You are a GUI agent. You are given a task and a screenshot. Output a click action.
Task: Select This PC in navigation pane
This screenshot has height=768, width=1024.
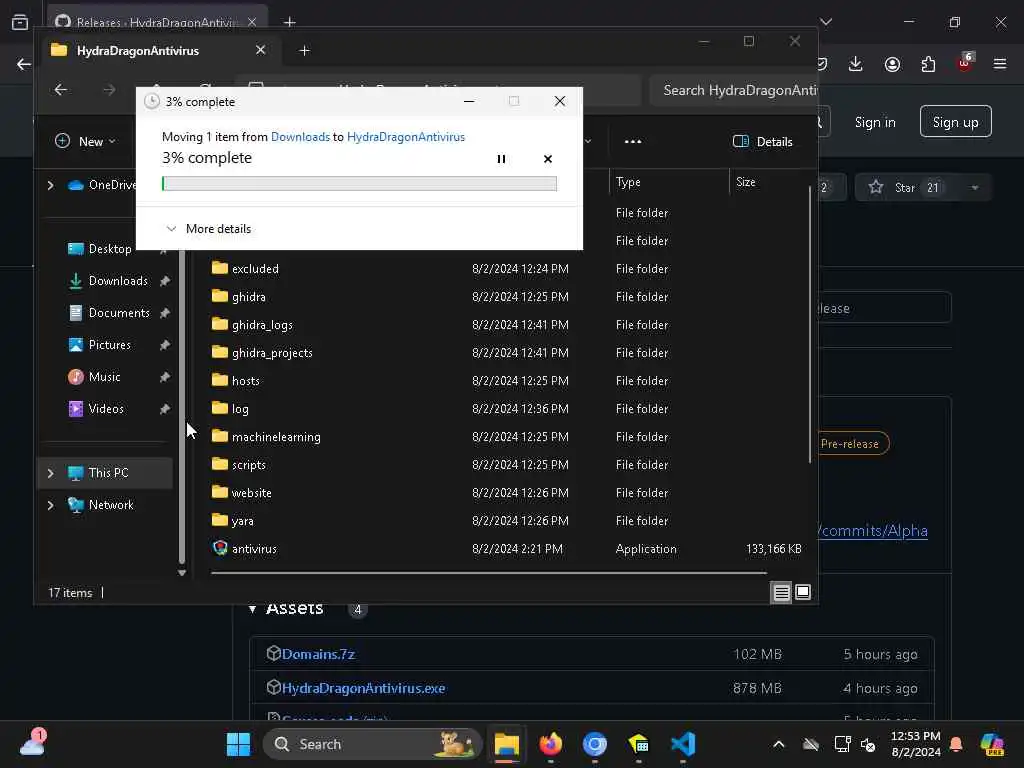coord(98,473)
